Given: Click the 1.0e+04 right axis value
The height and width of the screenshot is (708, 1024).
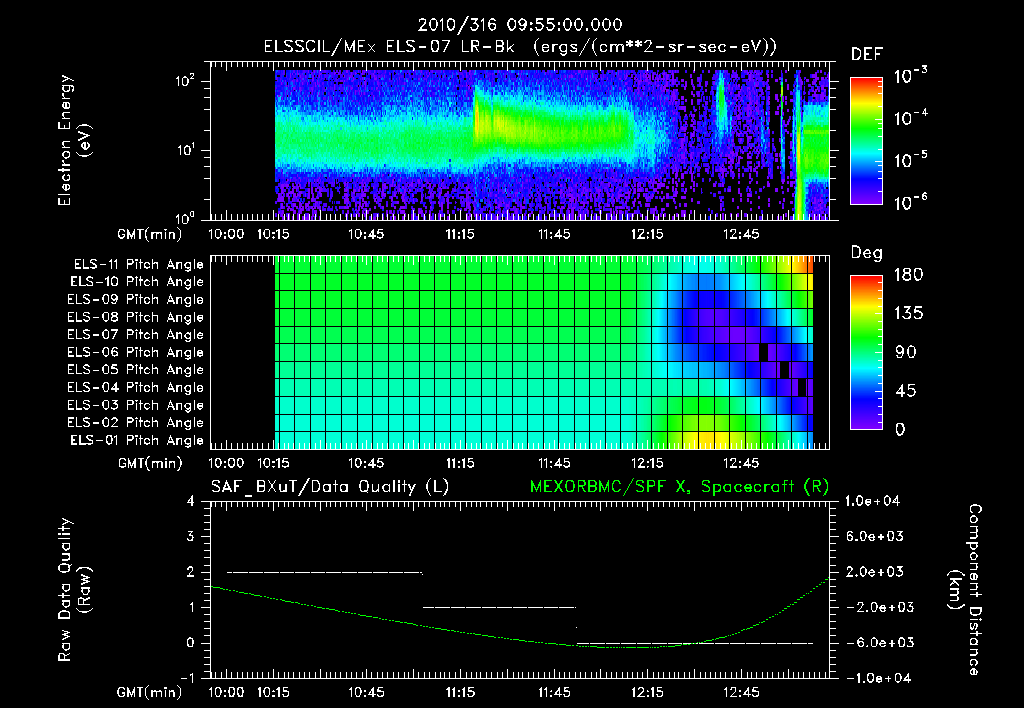Looking at the screenshot, I should click(872, 501).
